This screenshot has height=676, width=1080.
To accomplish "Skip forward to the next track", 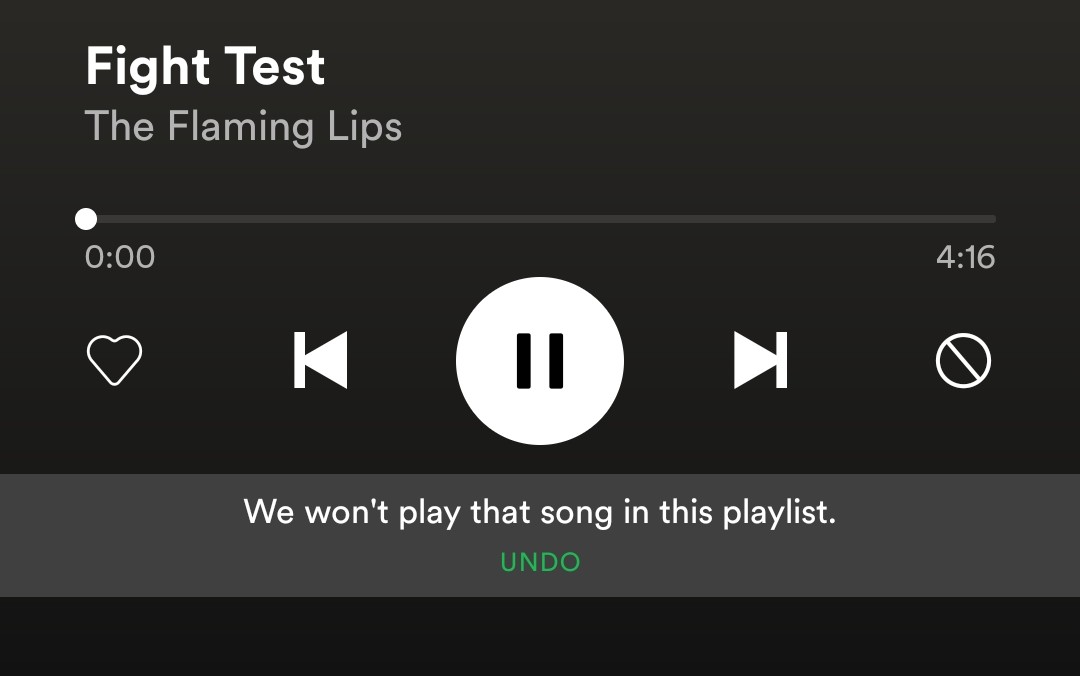I will (760, 360).
